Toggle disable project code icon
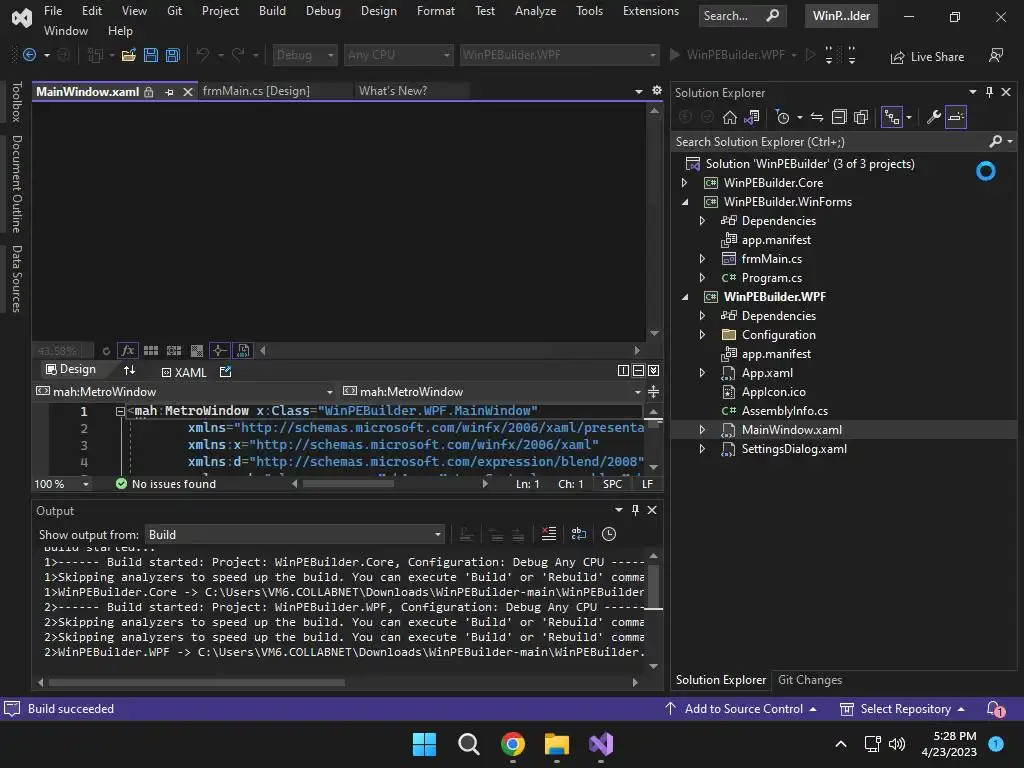 [243, 351]
